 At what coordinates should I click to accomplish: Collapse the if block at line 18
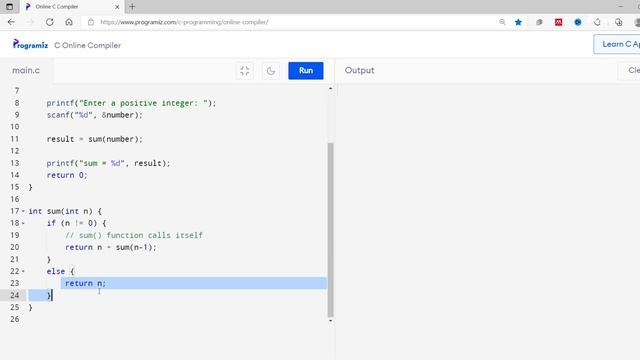[23, 223]
